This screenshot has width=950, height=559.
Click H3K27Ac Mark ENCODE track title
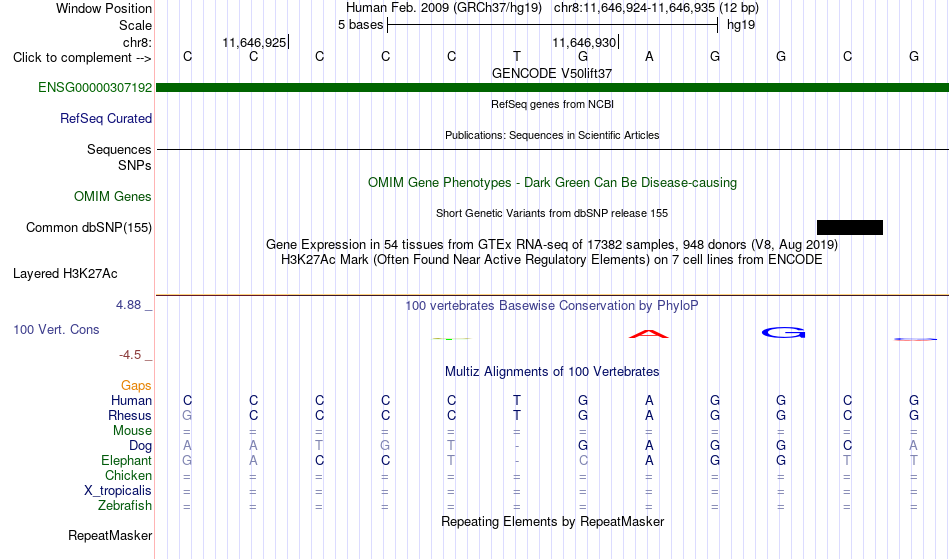[x=552, y=260]
